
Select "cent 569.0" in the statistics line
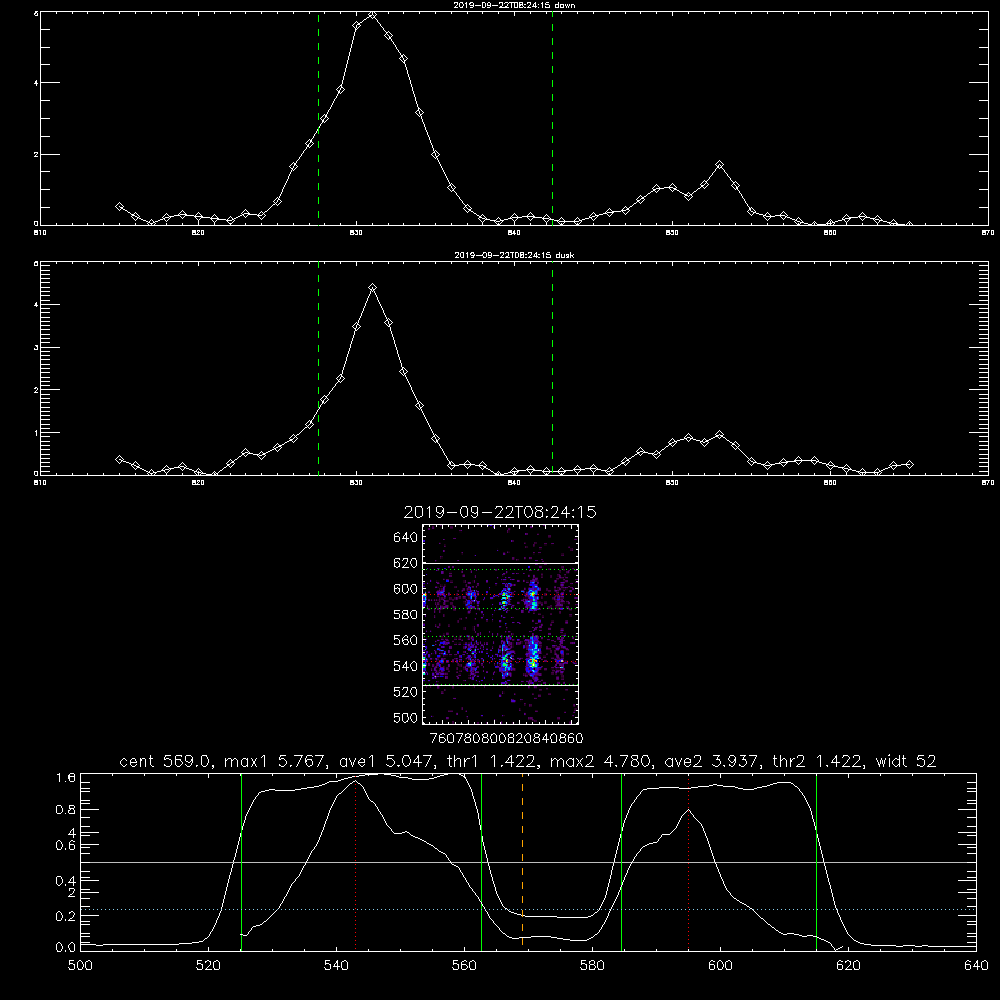click(166, 761)
